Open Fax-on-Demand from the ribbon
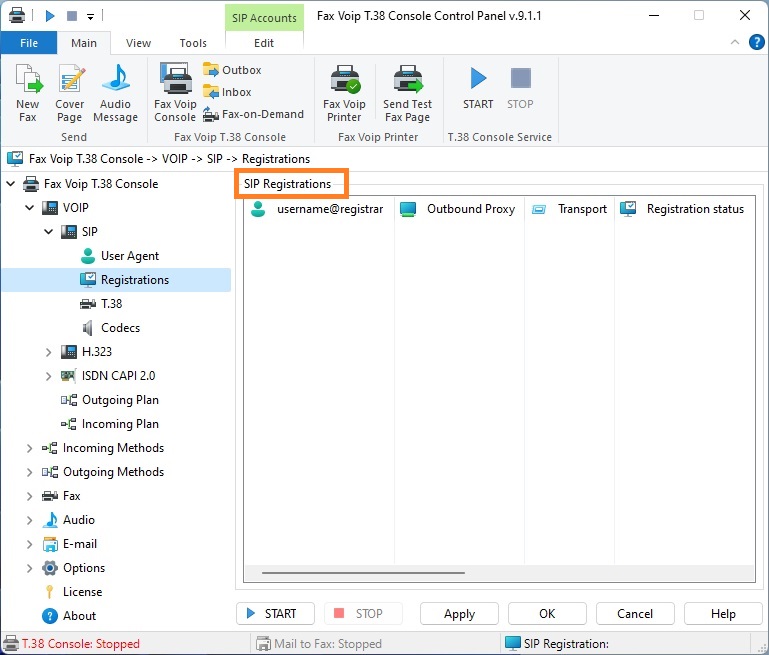Viewport: 769px width, 655px height. [x=254, y=114]
